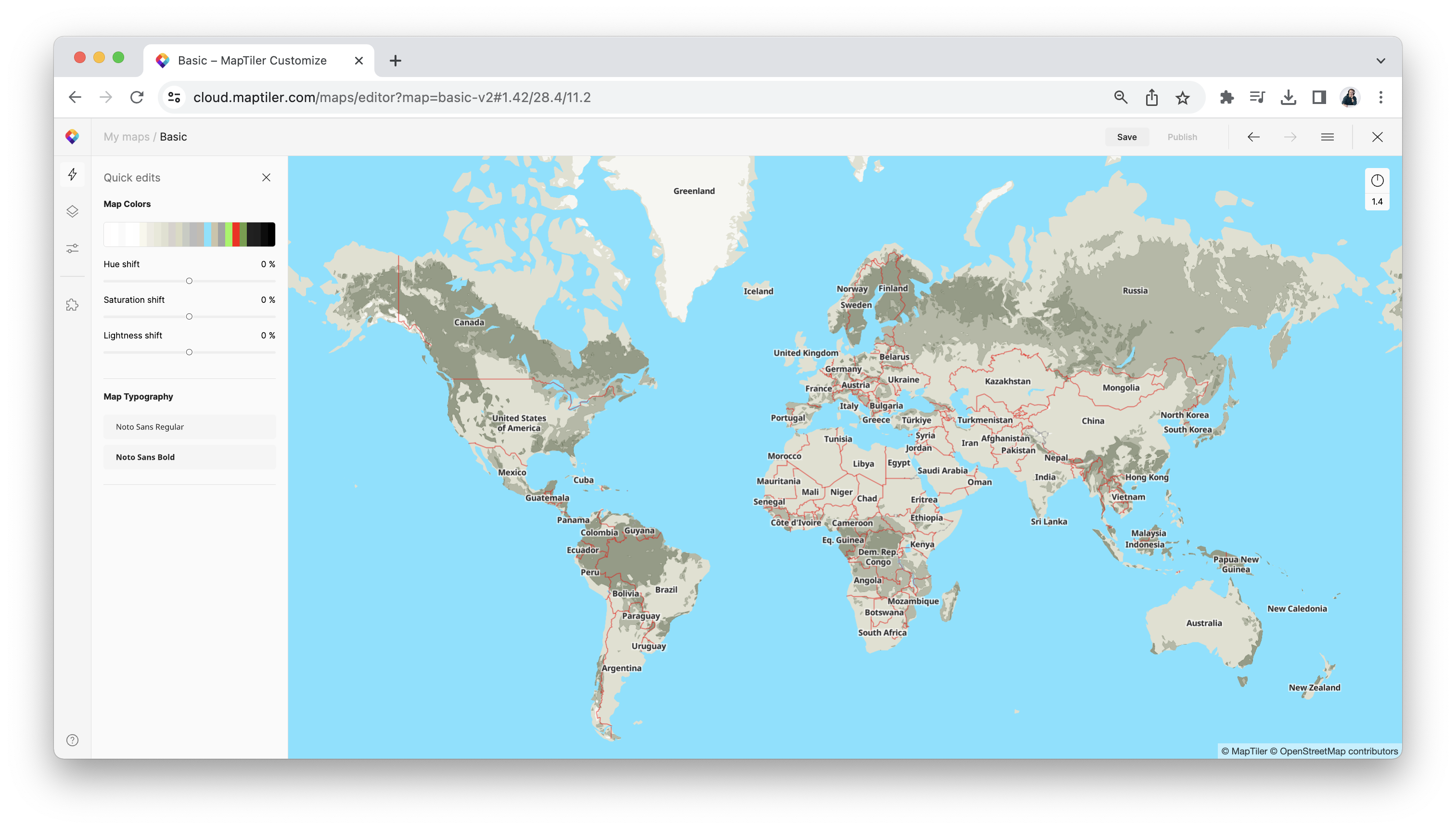This screenshot has height=830, width=1456.
Task: Open the Layers panel icon
Action: 72,211
